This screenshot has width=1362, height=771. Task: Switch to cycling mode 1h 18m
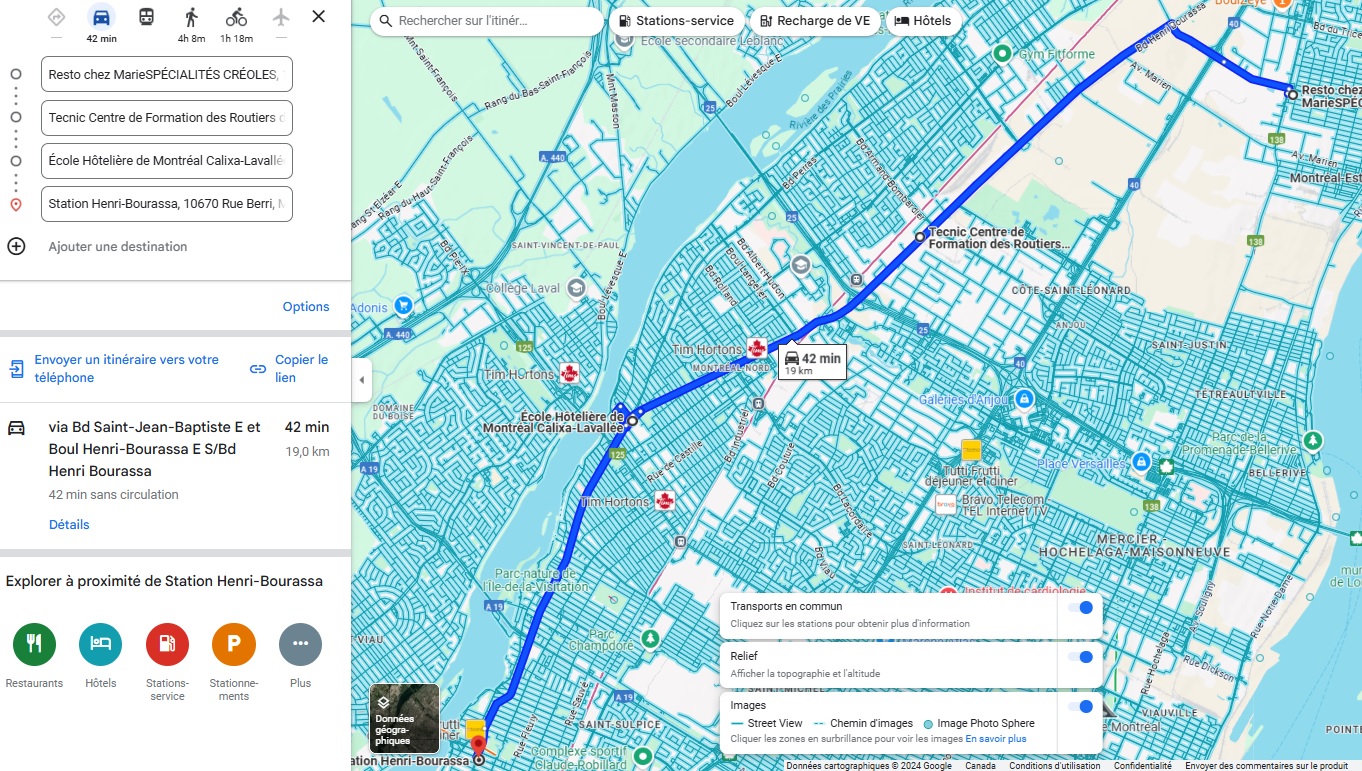[x=236, y=17]
